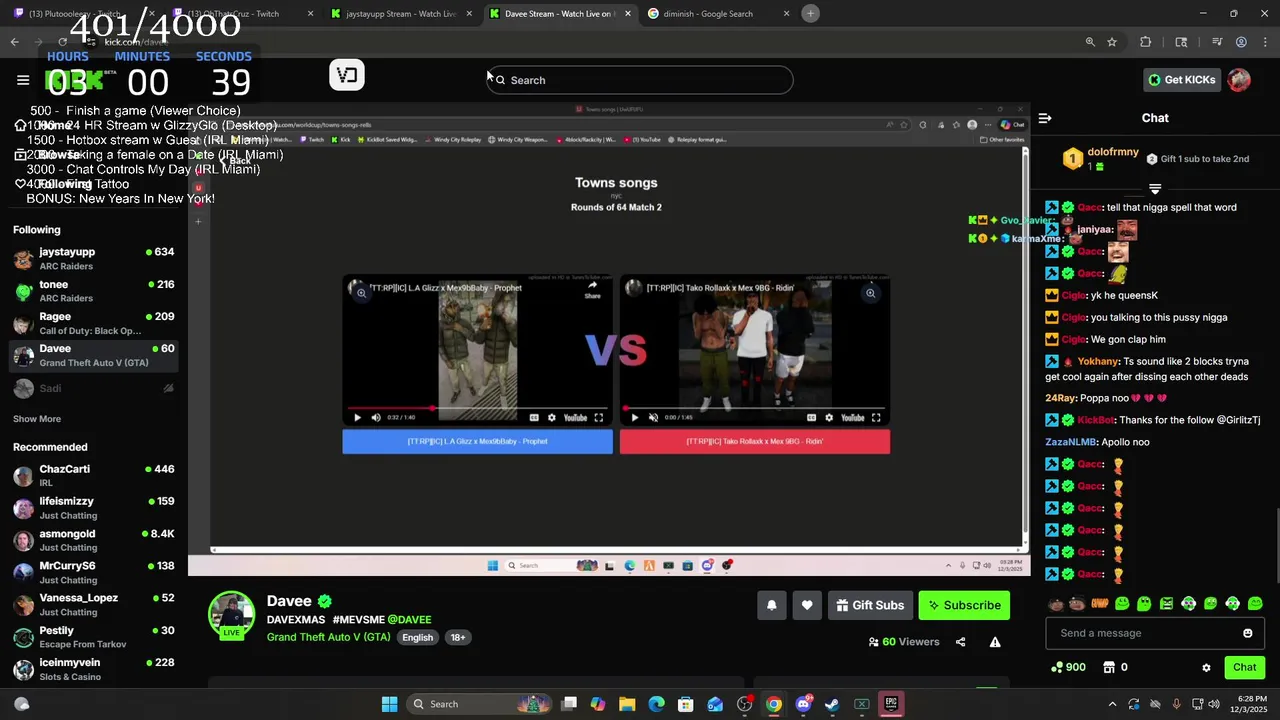The width and height of the screenshot is (1280, 720).
Task: Click the heart follow icon
Action: [807, 605]
